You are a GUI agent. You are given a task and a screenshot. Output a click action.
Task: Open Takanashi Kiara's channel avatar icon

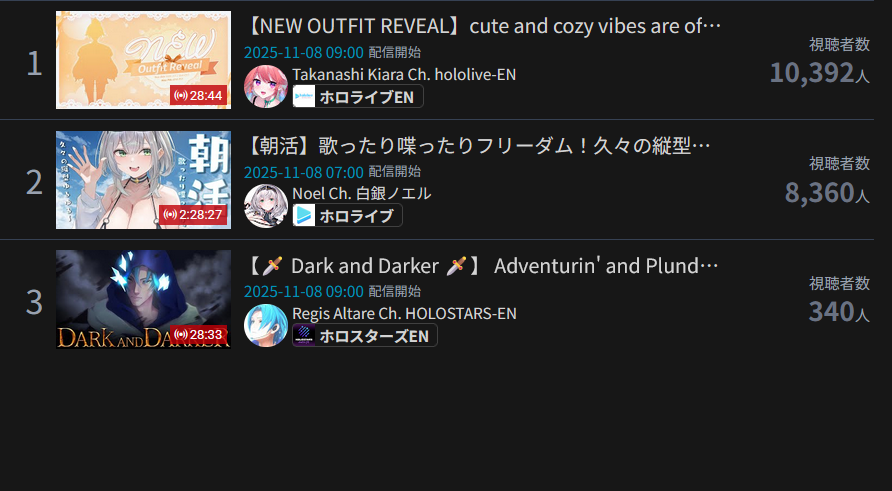coord(266,86)
